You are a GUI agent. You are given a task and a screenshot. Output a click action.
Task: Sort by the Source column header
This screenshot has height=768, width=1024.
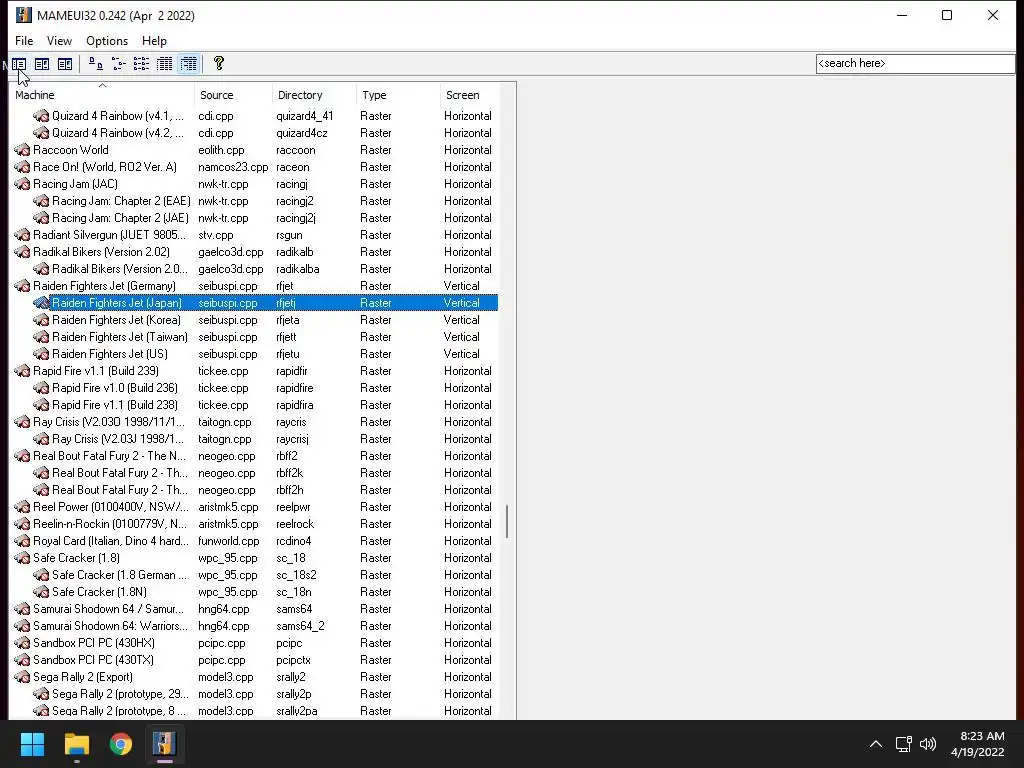(233, 95)
